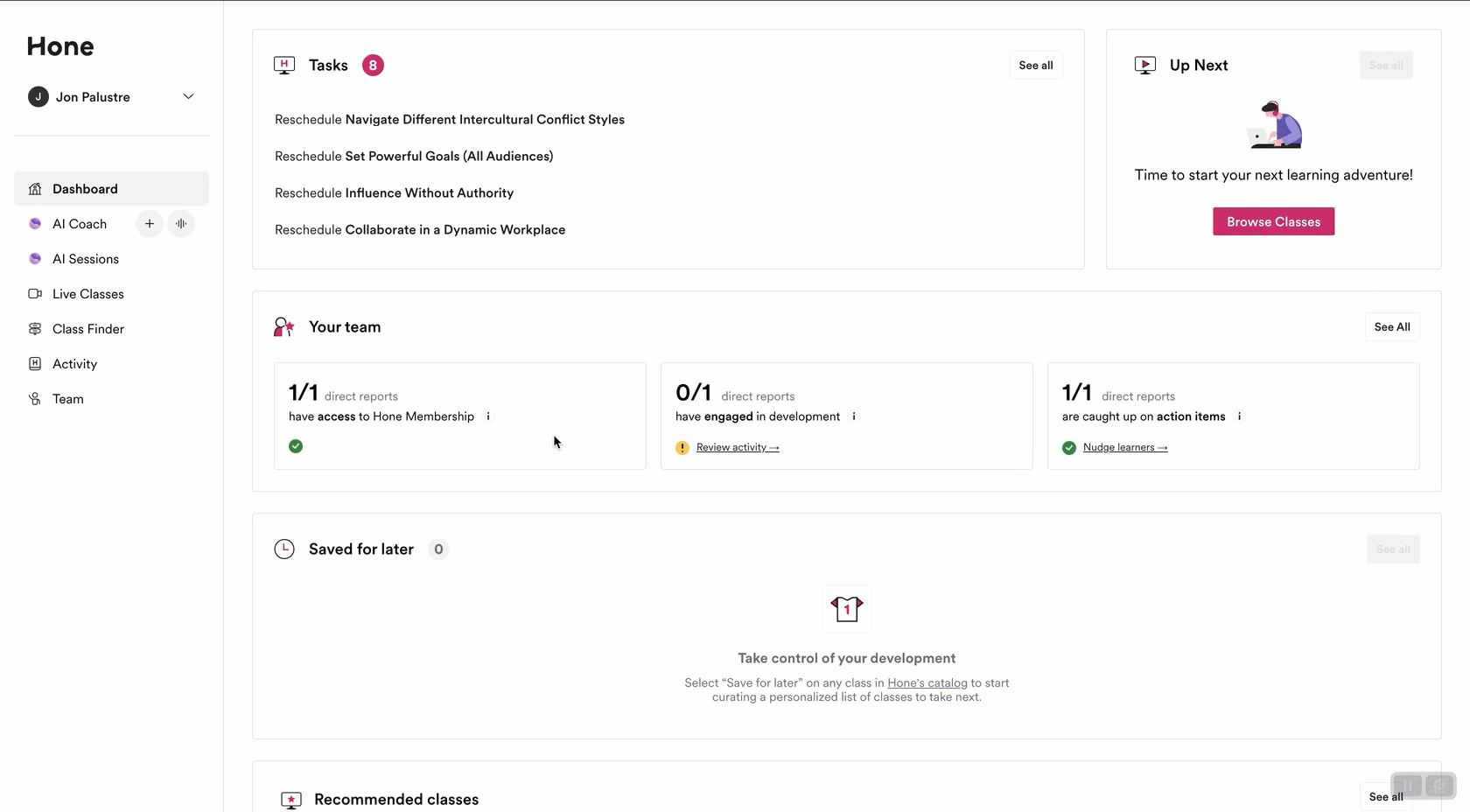This screenshot has width=1470, height=812.
Task: Expand the Jon Palustre account dropdown chevron
Action: tap(188, 97)
